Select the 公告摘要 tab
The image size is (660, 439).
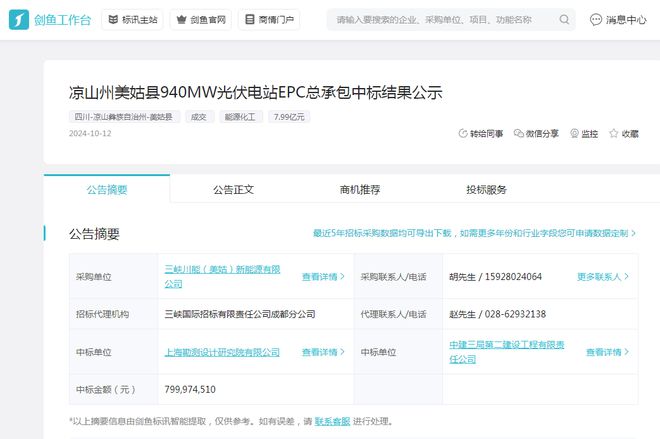click(107, 189)
